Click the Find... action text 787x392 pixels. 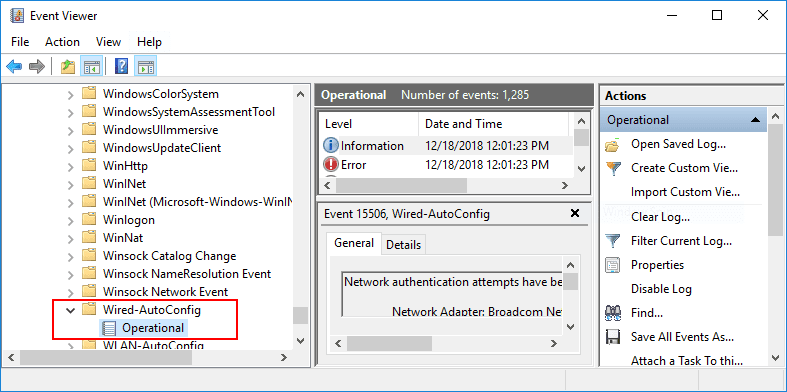click(647, 313)
